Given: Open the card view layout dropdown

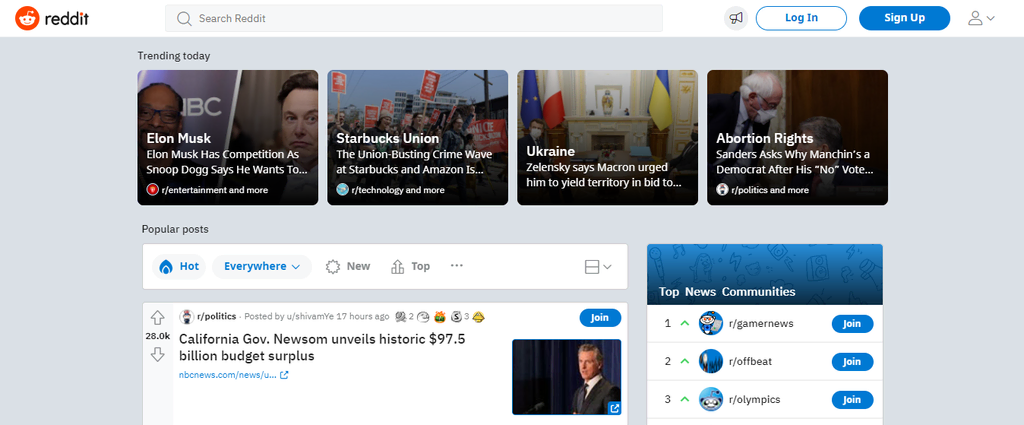Looking at the screenshot, I should point(598,266).
